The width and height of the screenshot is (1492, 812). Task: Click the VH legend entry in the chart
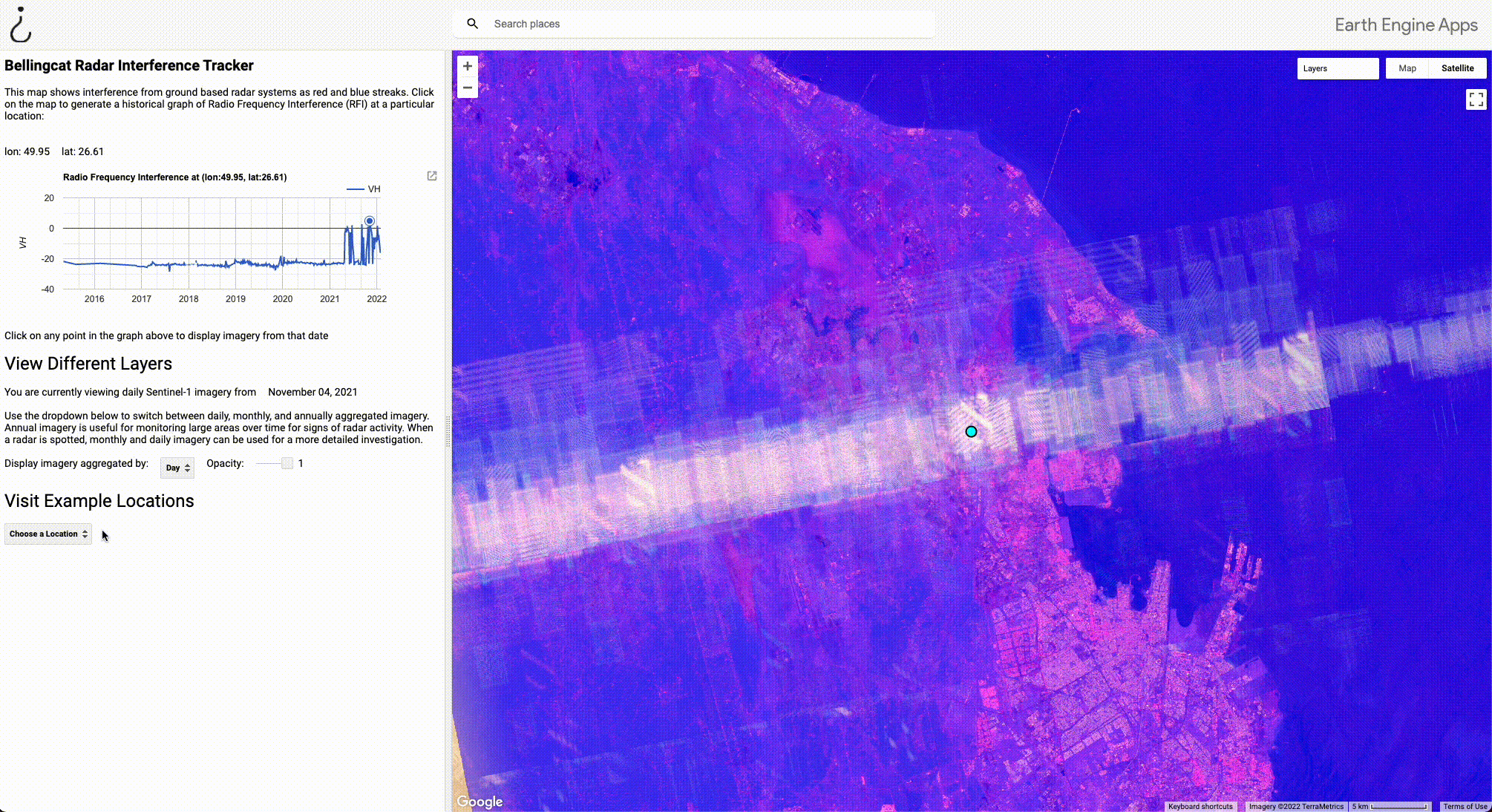click(x=373, y=189)
